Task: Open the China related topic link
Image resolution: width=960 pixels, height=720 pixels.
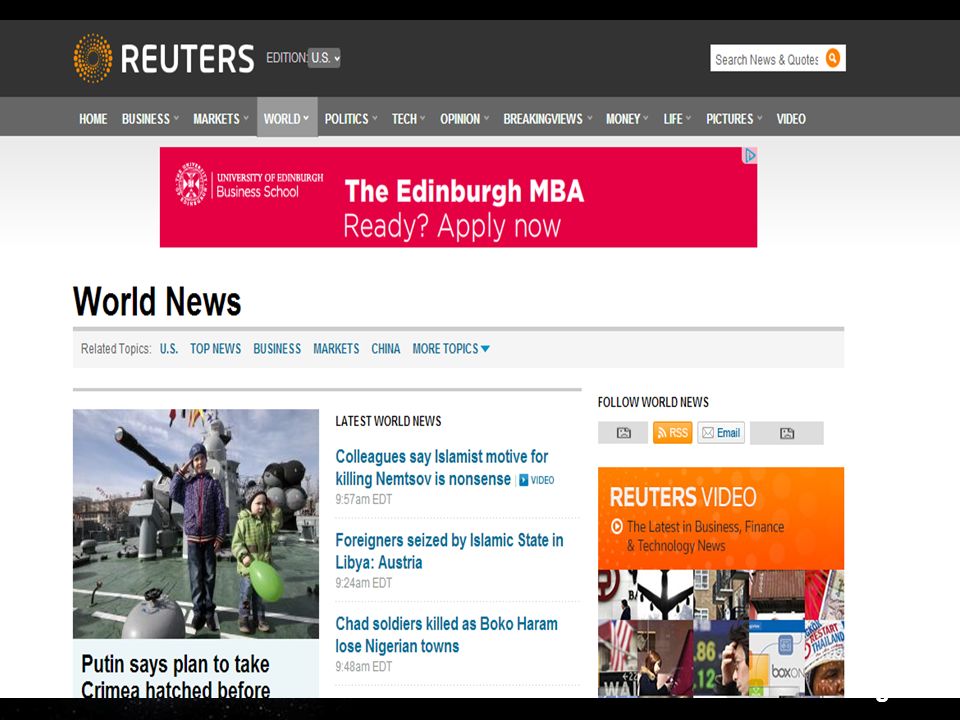Action: (x=386, y=349)
